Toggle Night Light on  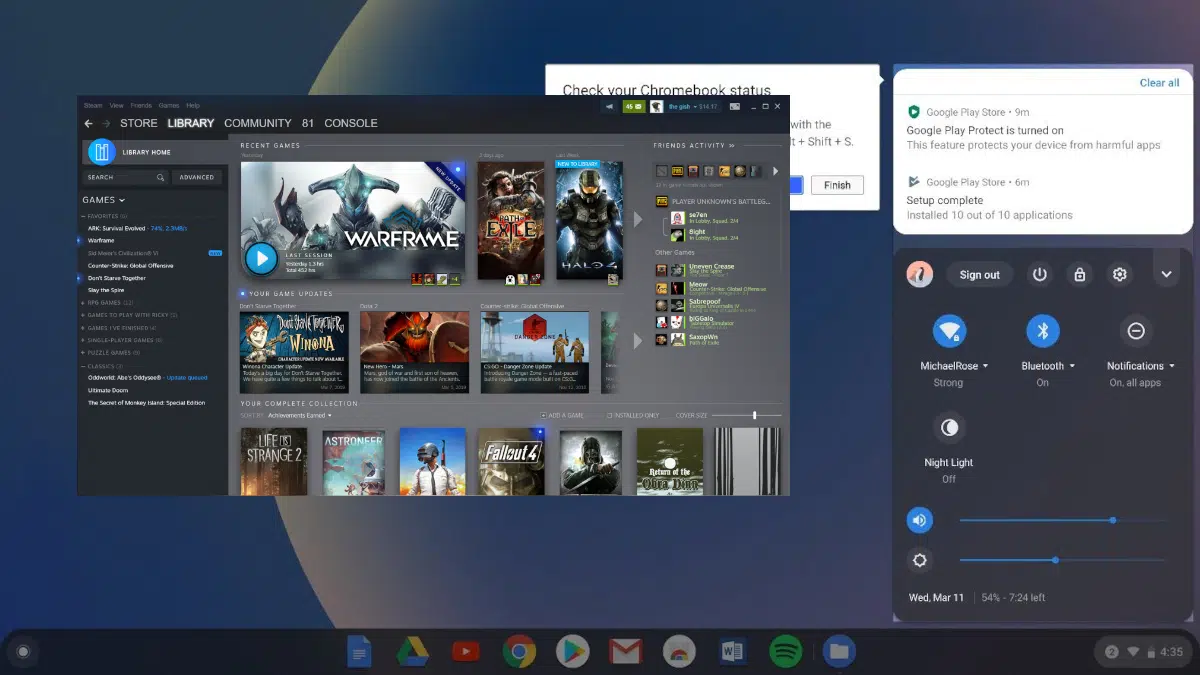tap(949, 428)
